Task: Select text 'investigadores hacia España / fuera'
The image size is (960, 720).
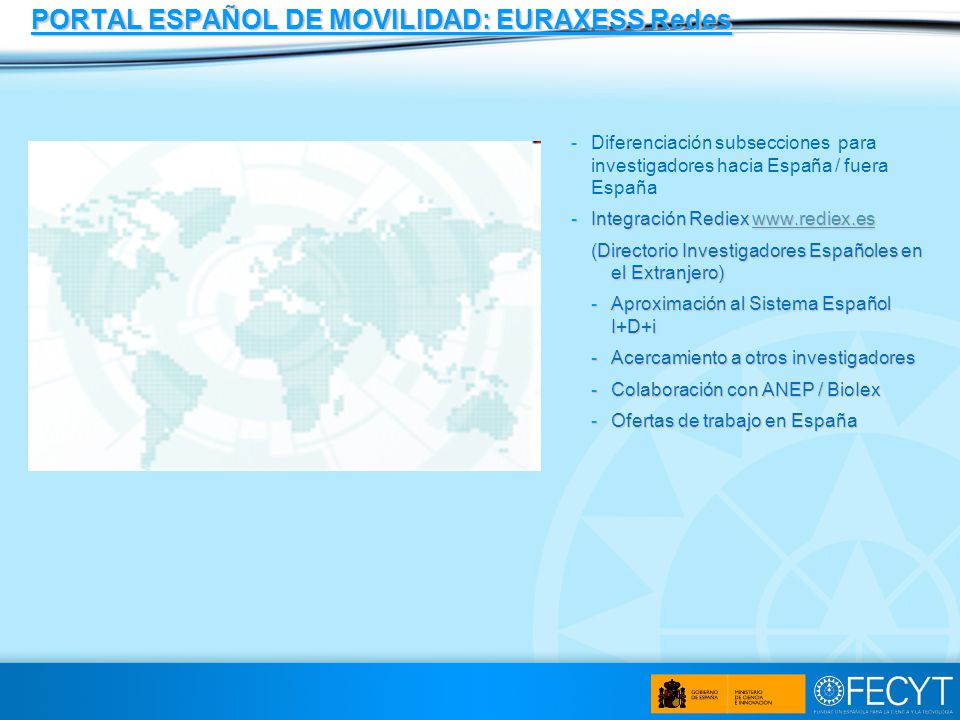Action: click(x=739, y=165)
